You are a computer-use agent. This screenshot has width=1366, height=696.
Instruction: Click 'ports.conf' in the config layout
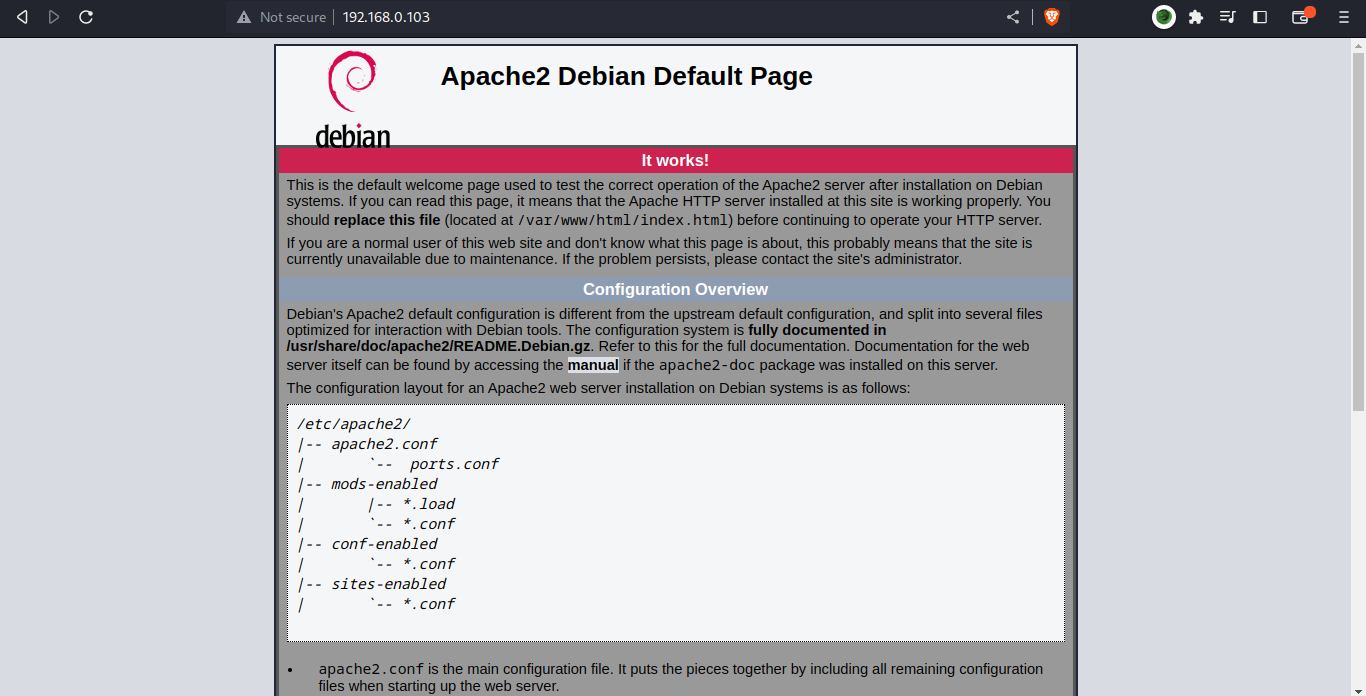454,464
